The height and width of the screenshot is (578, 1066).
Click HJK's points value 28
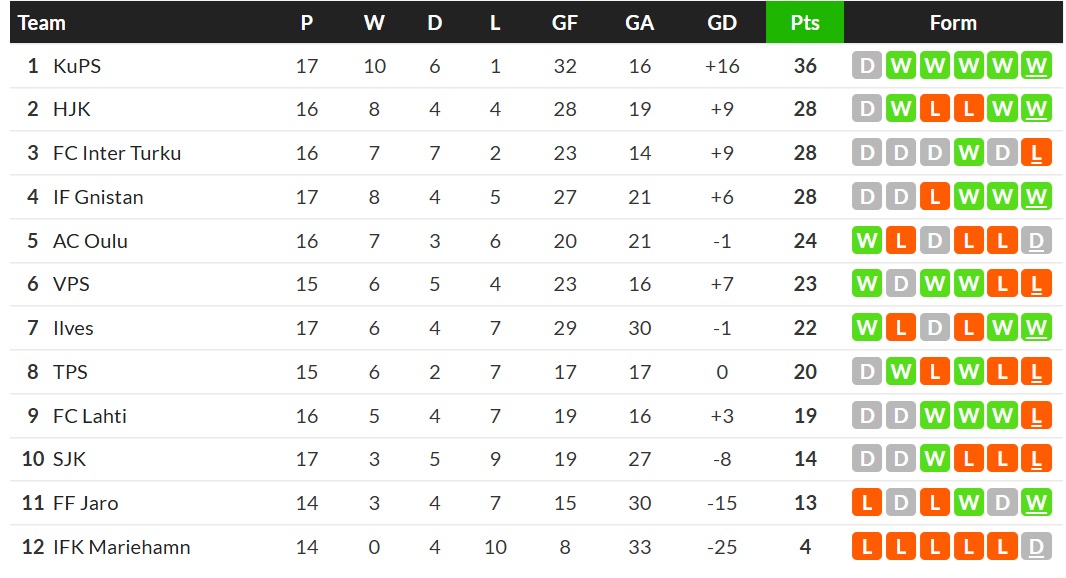click(806, 109)
